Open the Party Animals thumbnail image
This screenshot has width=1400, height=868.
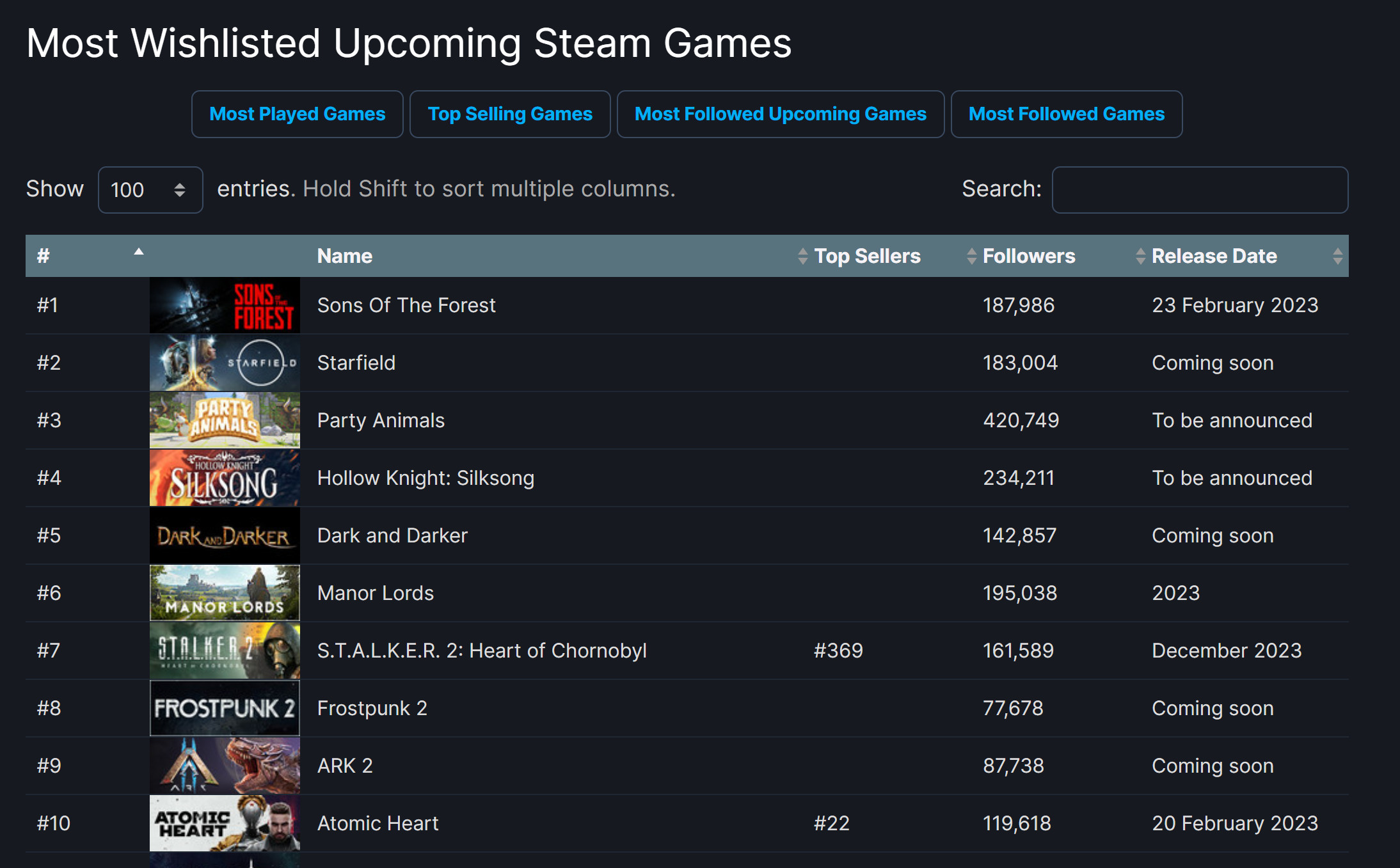click(225, 420)
